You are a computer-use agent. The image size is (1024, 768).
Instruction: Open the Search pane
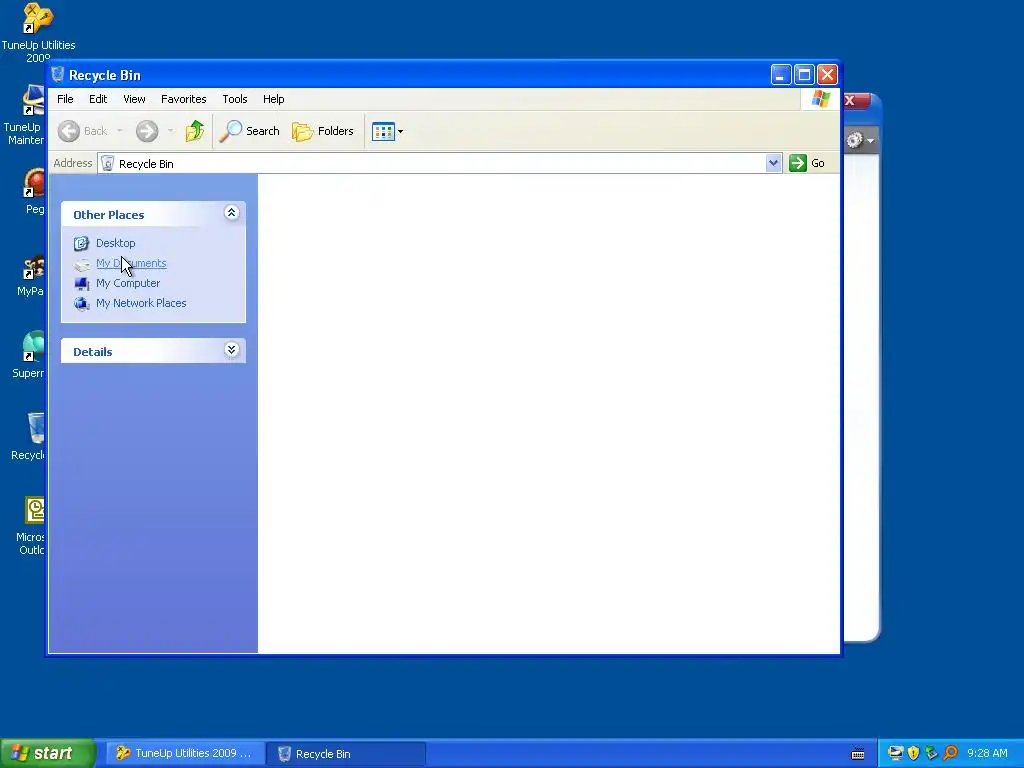tap(249, 131)
